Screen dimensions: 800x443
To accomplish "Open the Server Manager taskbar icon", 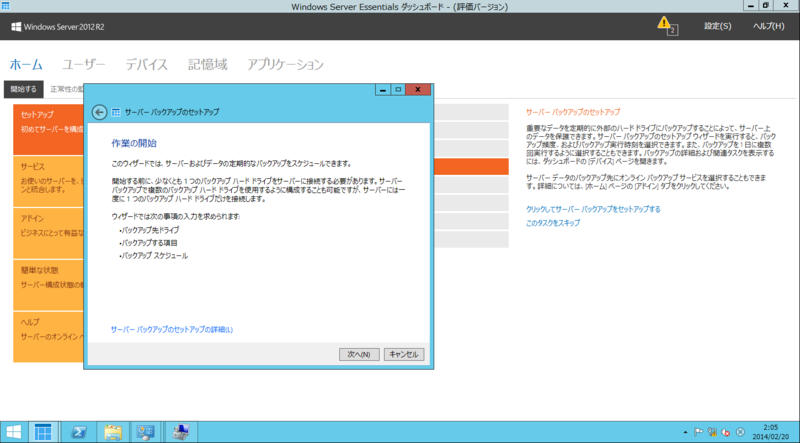I will (x=145, y=432).
